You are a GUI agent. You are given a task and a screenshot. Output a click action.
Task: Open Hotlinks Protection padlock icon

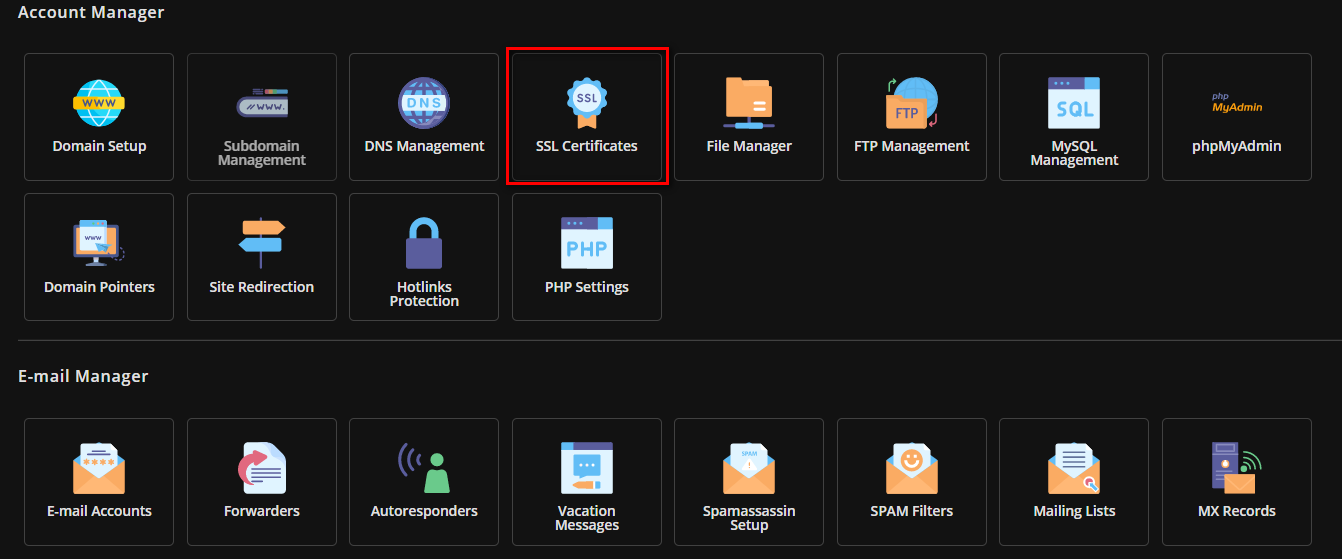click(x=424, y=243)
